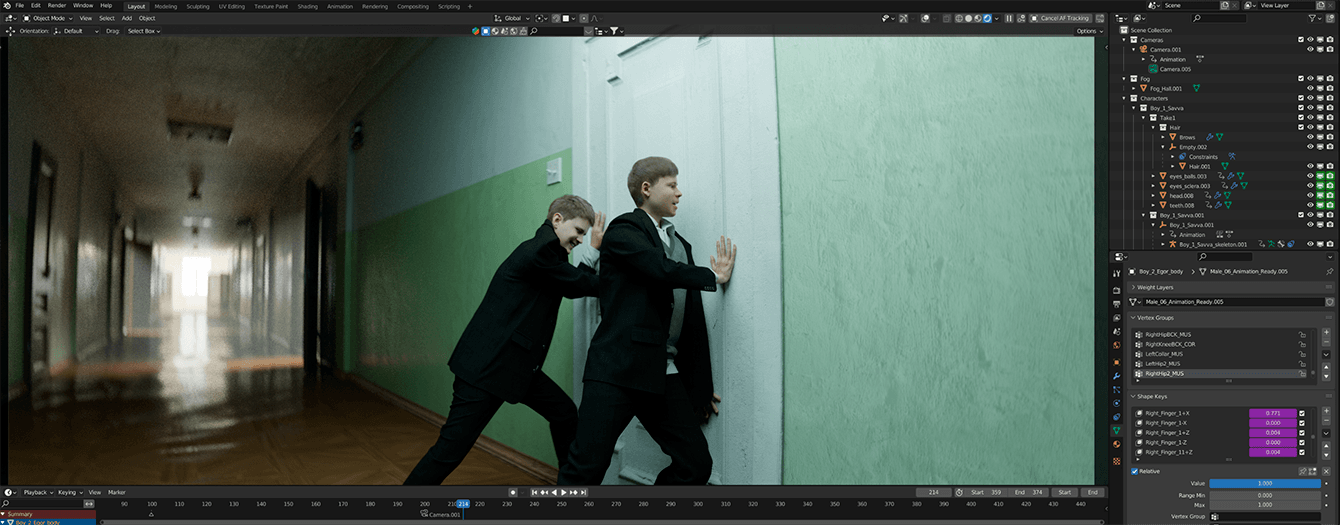Click the shape key Value slider
The image size is (1340, 525).
(x=1264, y=483)
